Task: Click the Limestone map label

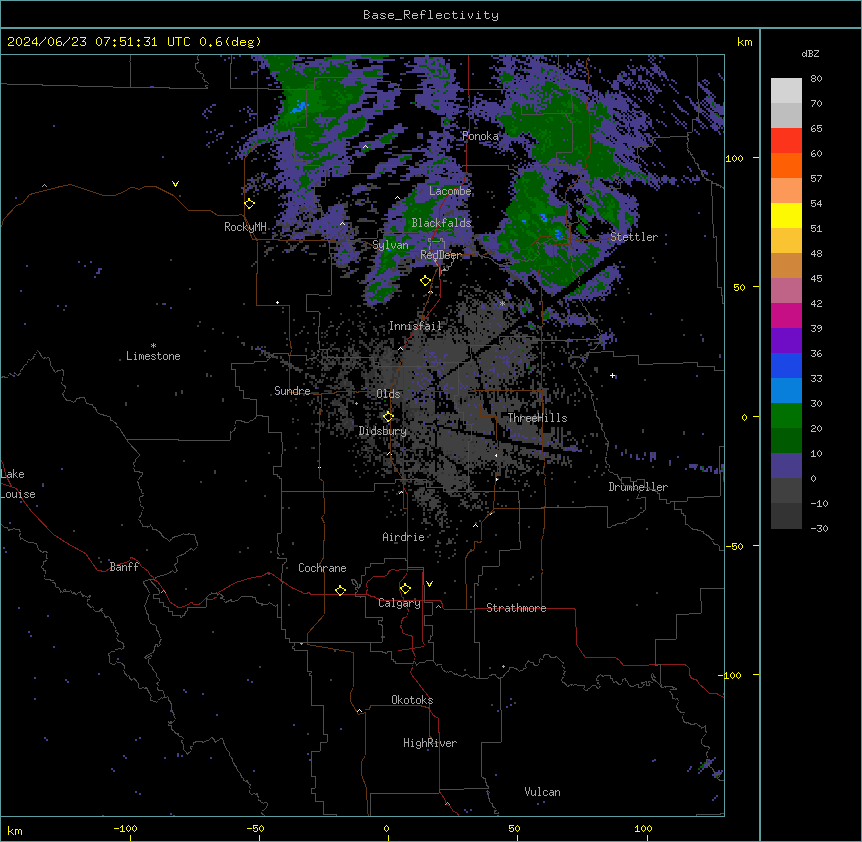Action: click(153, 356)
